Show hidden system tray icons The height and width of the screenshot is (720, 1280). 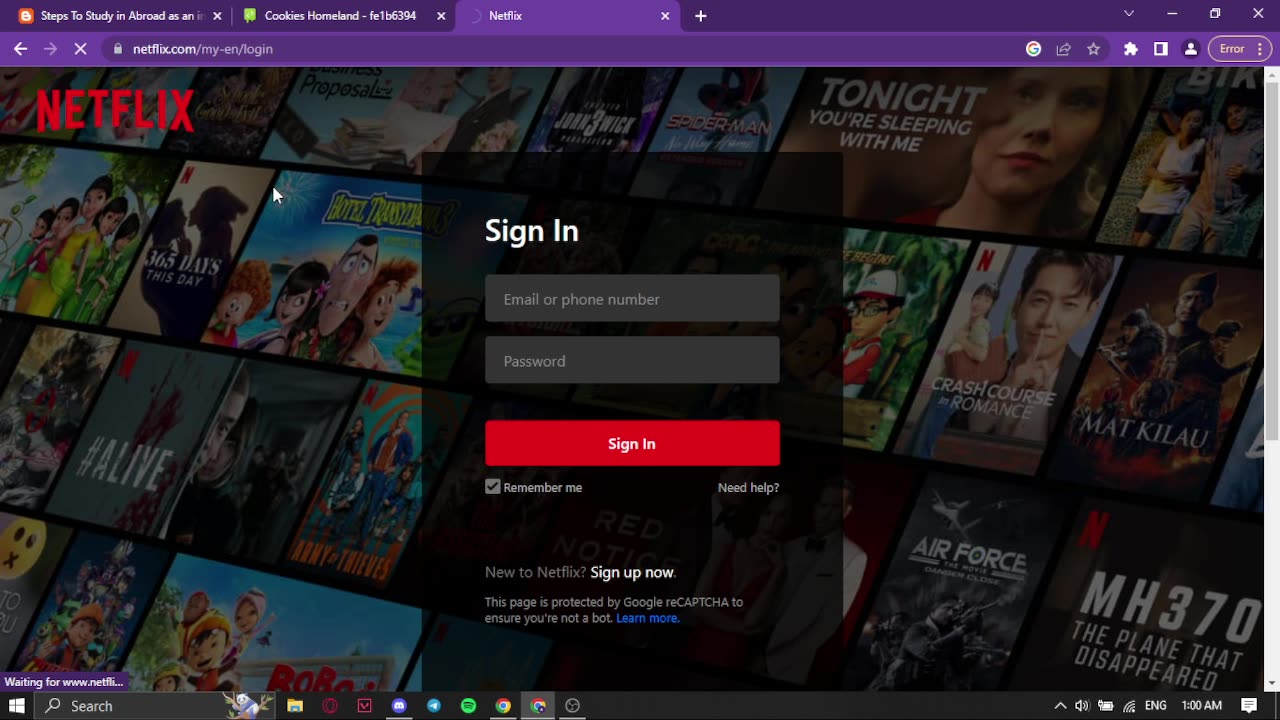[x=1060, y=706]
